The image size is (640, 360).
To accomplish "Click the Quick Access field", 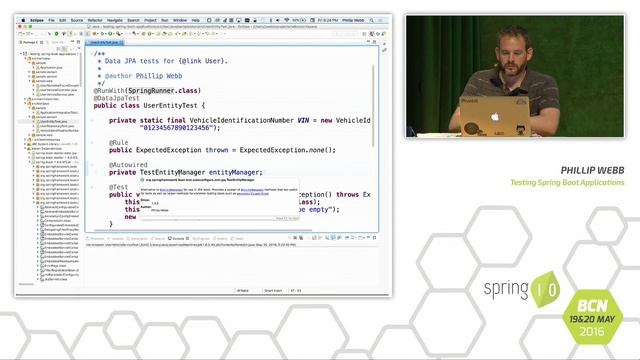I will pos(345,34).
